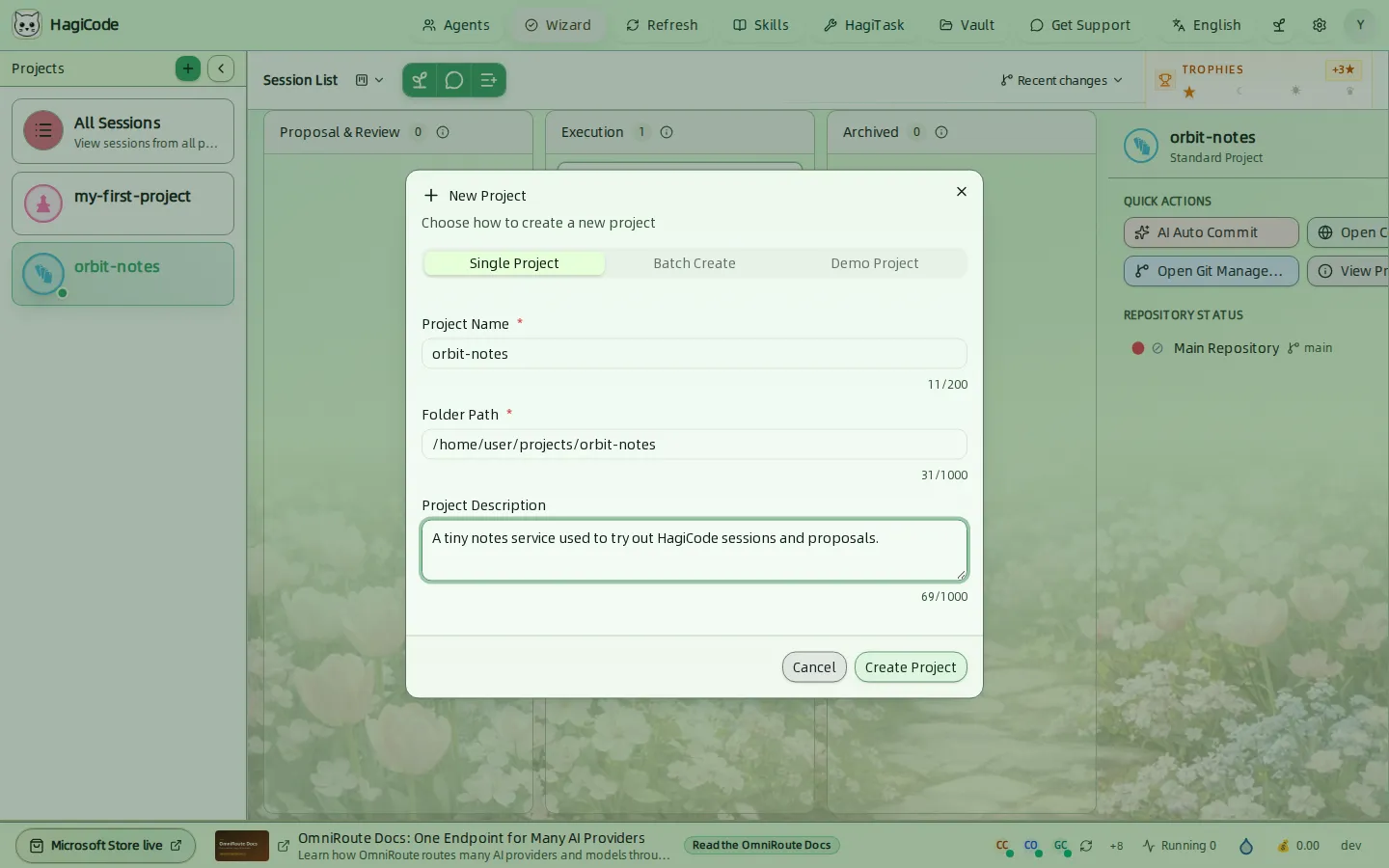Click the list-plus icon in the session toolbar

(488, 80)
